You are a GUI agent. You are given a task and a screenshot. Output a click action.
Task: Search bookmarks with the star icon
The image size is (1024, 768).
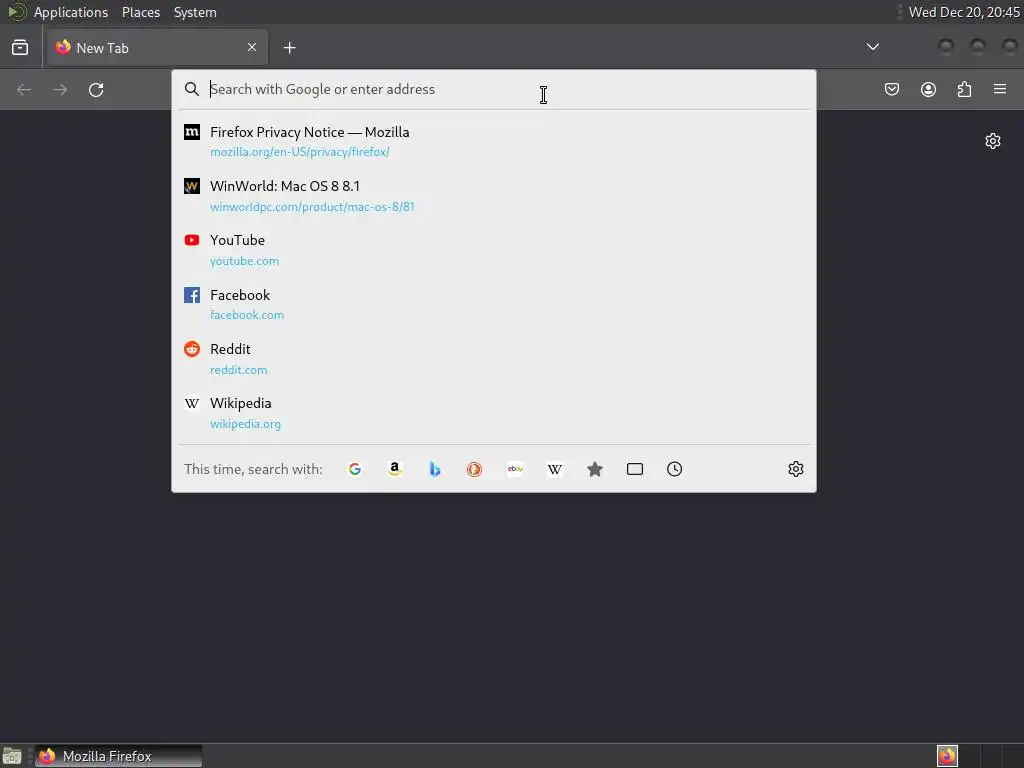[x=594, y=469]
